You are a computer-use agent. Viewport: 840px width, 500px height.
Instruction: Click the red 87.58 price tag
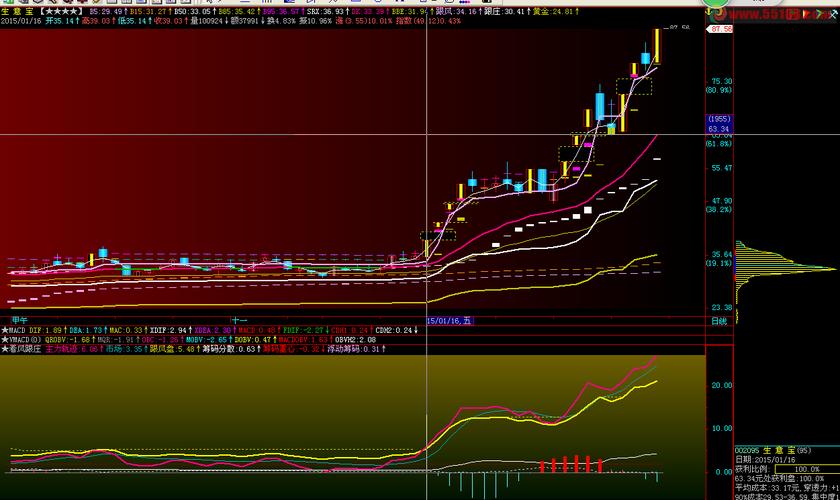[721, 29]
